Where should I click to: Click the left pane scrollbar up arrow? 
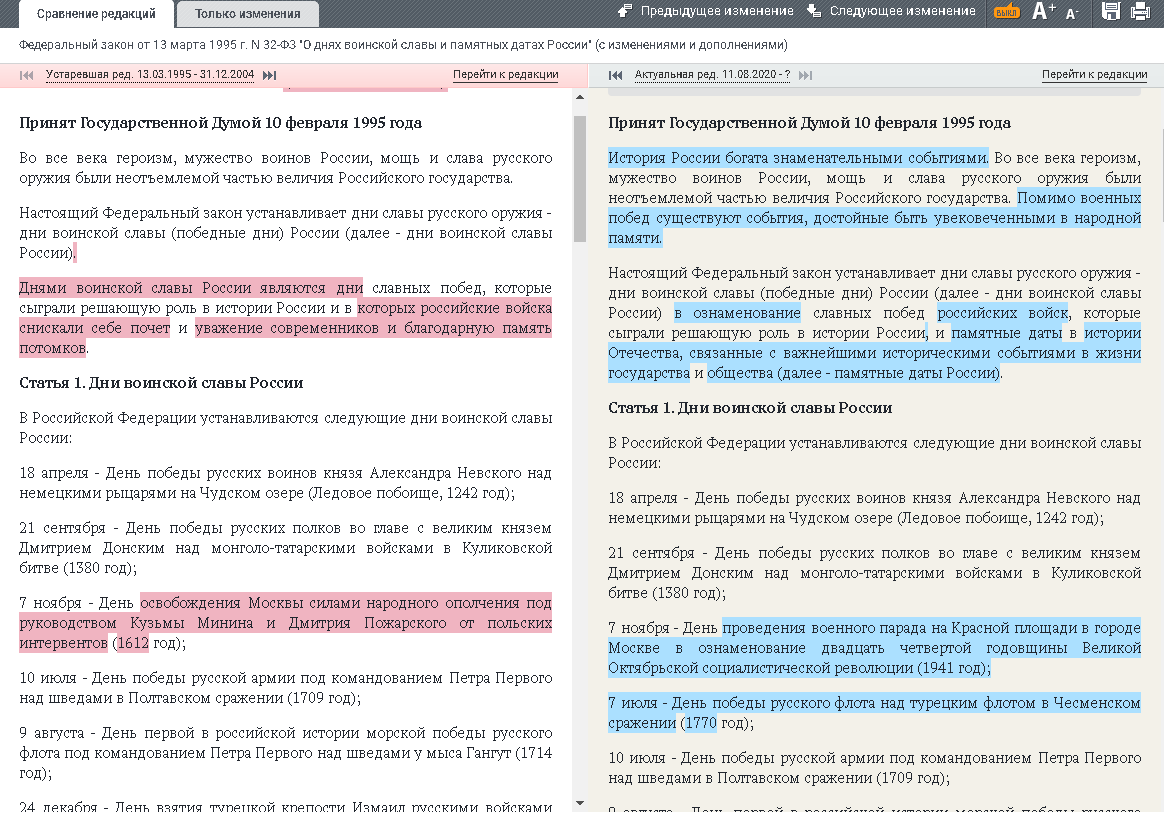[x=580, y=97]
